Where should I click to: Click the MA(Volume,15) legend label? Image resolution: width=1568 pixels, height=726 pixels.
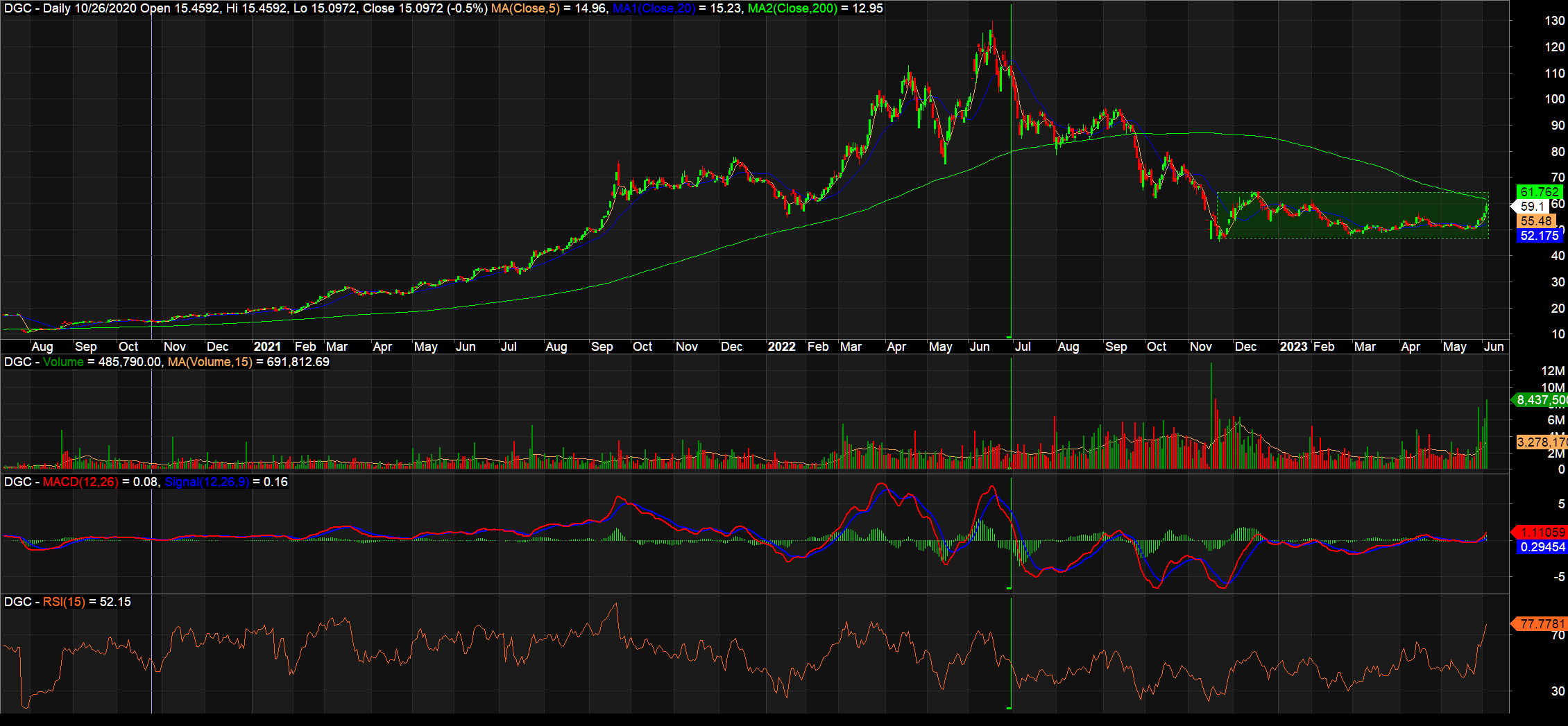(x=210, y=362)
